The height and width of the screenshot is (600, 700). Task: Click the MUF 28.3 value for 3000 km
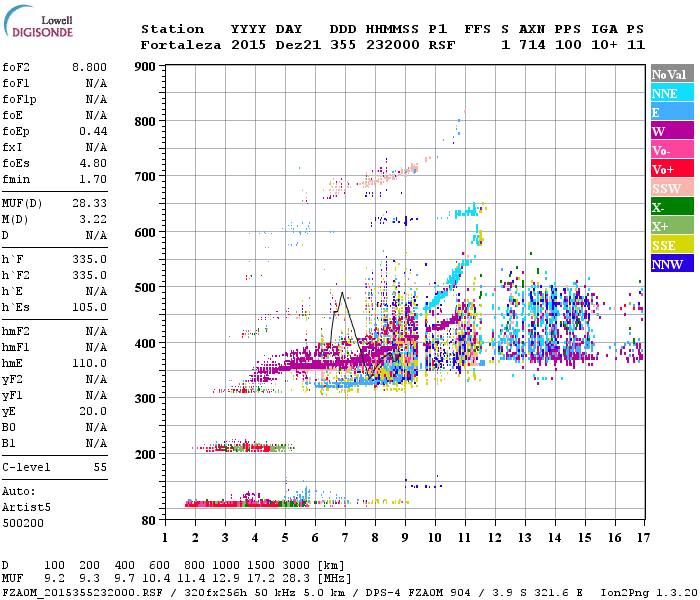(x=296, y=578)
